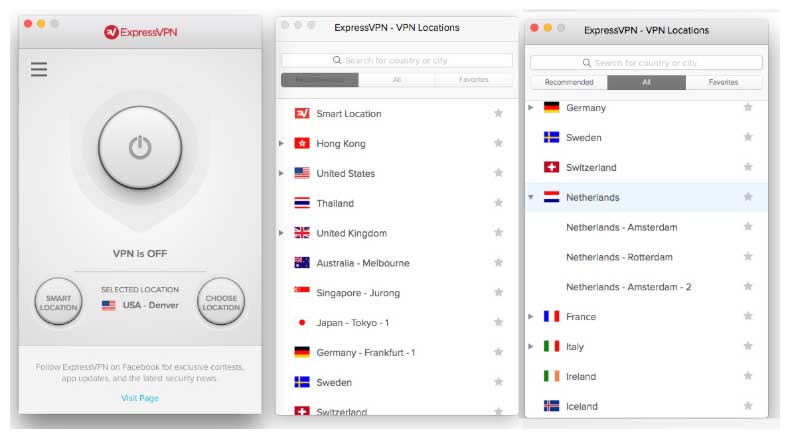Viewport: 789px width, 435px height.
Task: Expand United States locations
Action: (281, 173)
